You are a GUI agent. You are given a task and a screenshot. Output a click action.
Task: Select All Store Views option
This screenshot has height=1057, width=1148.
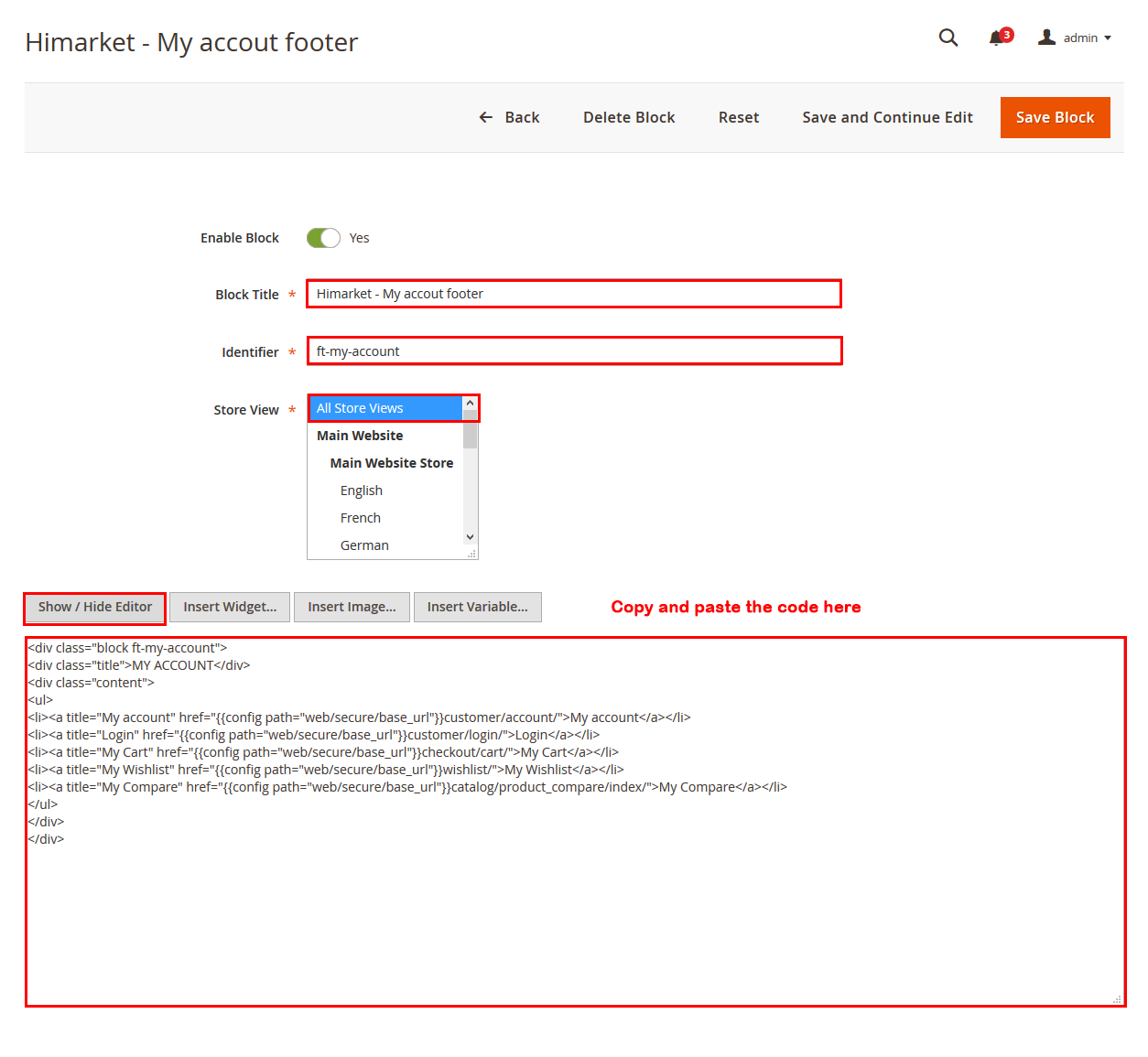[x=384, y=408]
